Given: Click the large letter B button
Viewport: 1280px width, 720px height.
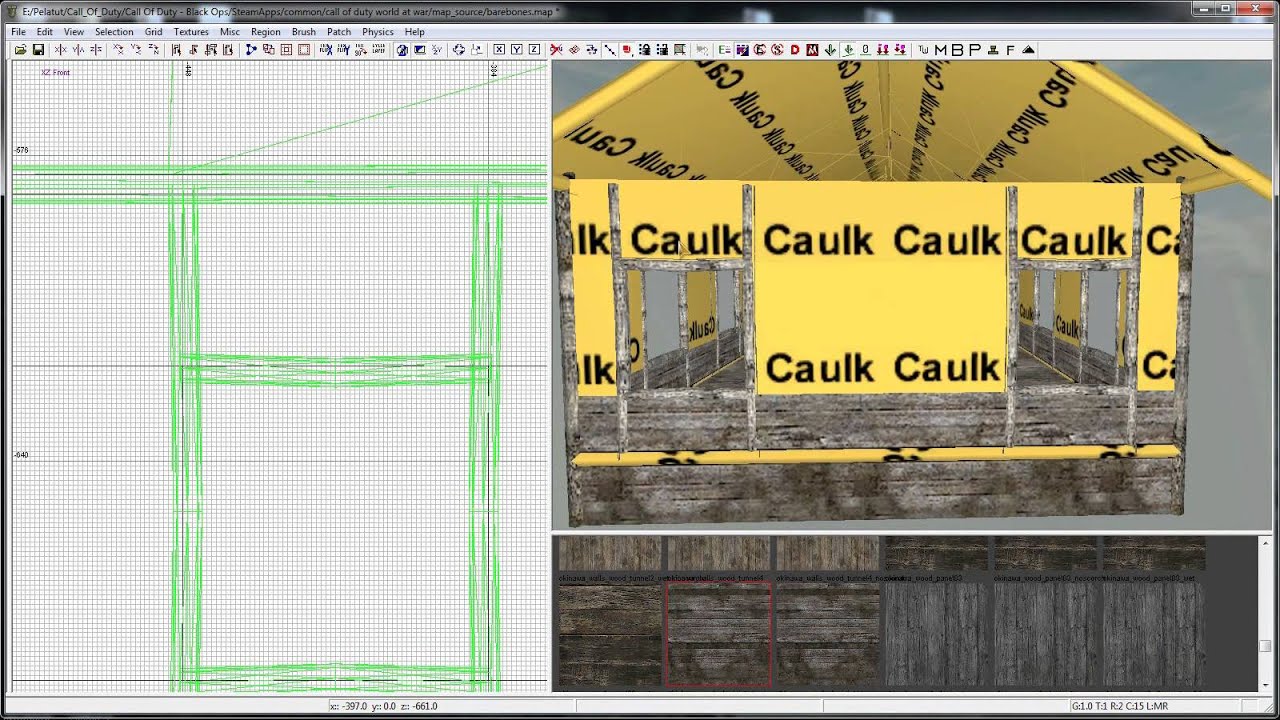Looking at the screenshot, I should click(x=957, y=49).
